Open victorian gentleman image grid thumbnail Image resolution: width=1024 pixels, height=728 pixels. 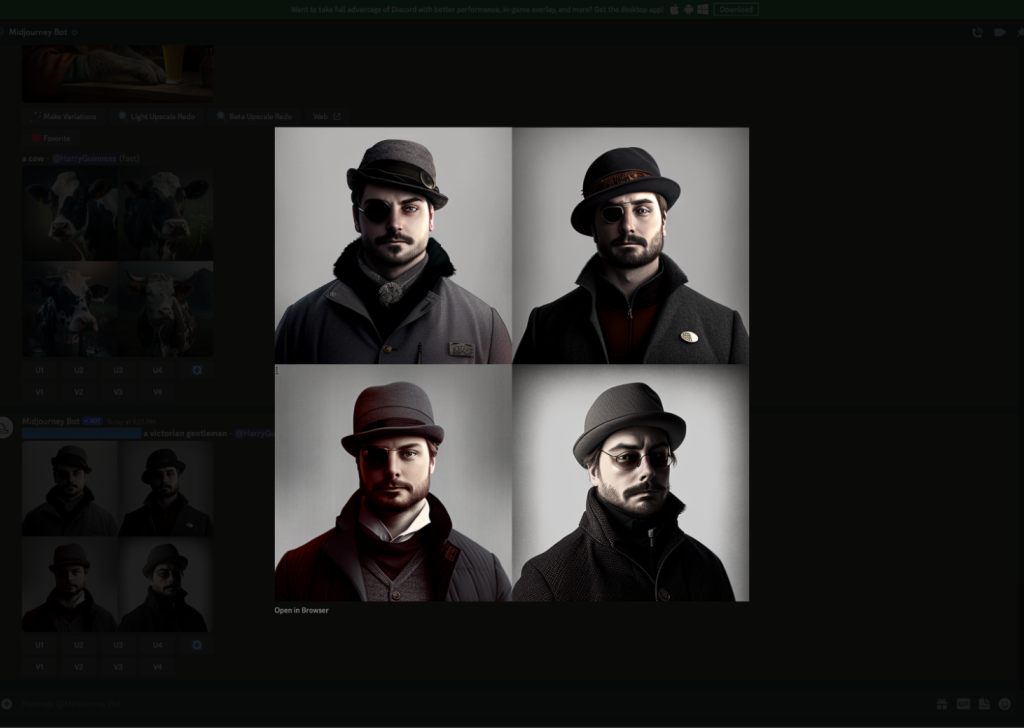[x=118, y=536]
